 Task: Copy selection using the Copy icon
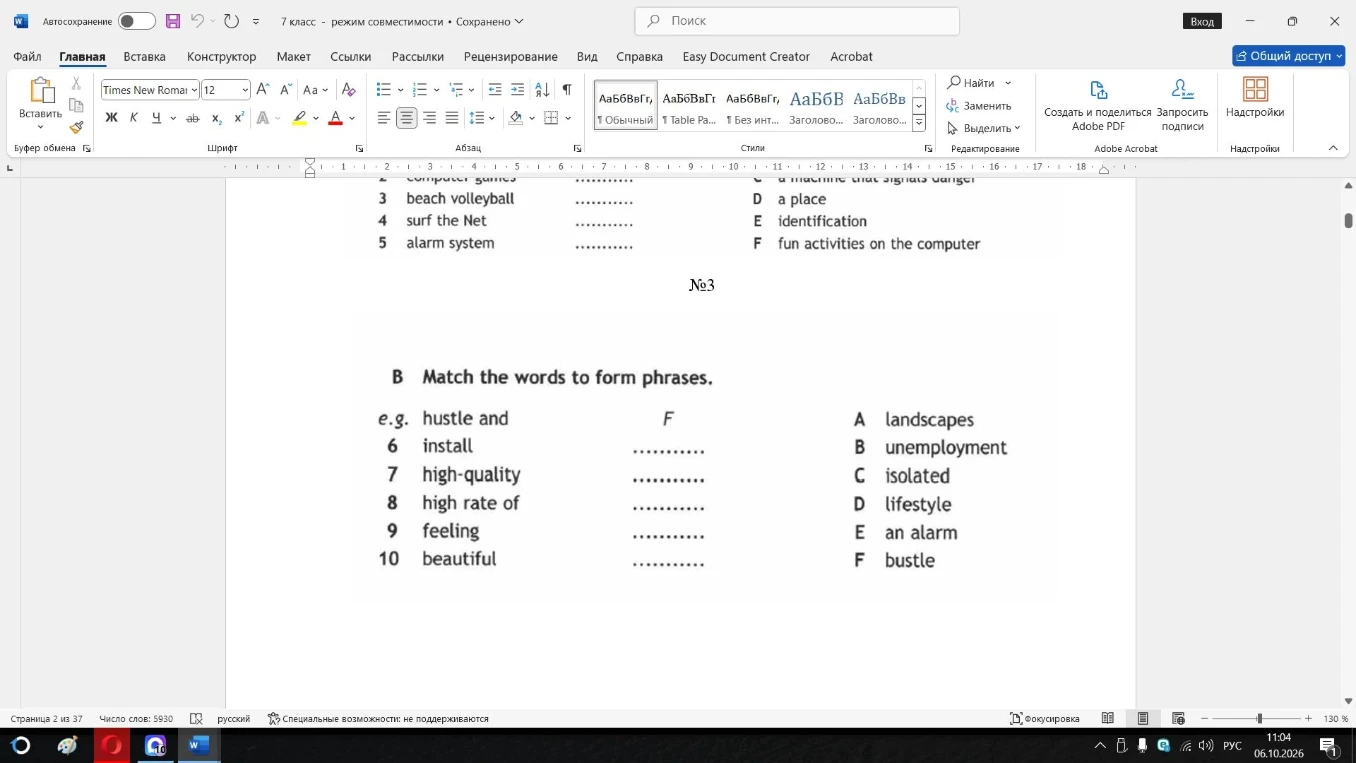click(x=76, y=105)
